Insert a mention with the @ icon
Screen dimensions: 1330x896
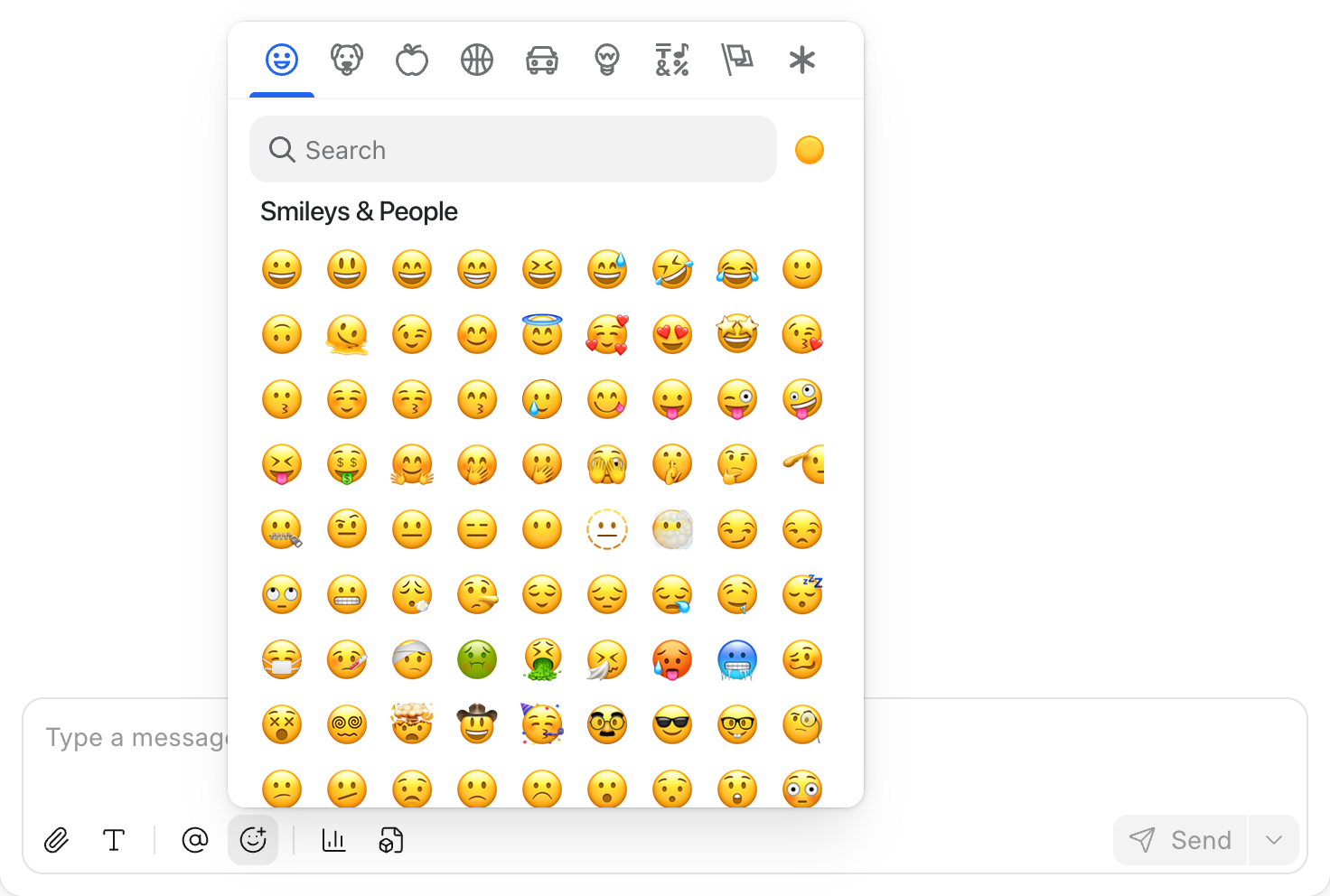coord(195,840)
